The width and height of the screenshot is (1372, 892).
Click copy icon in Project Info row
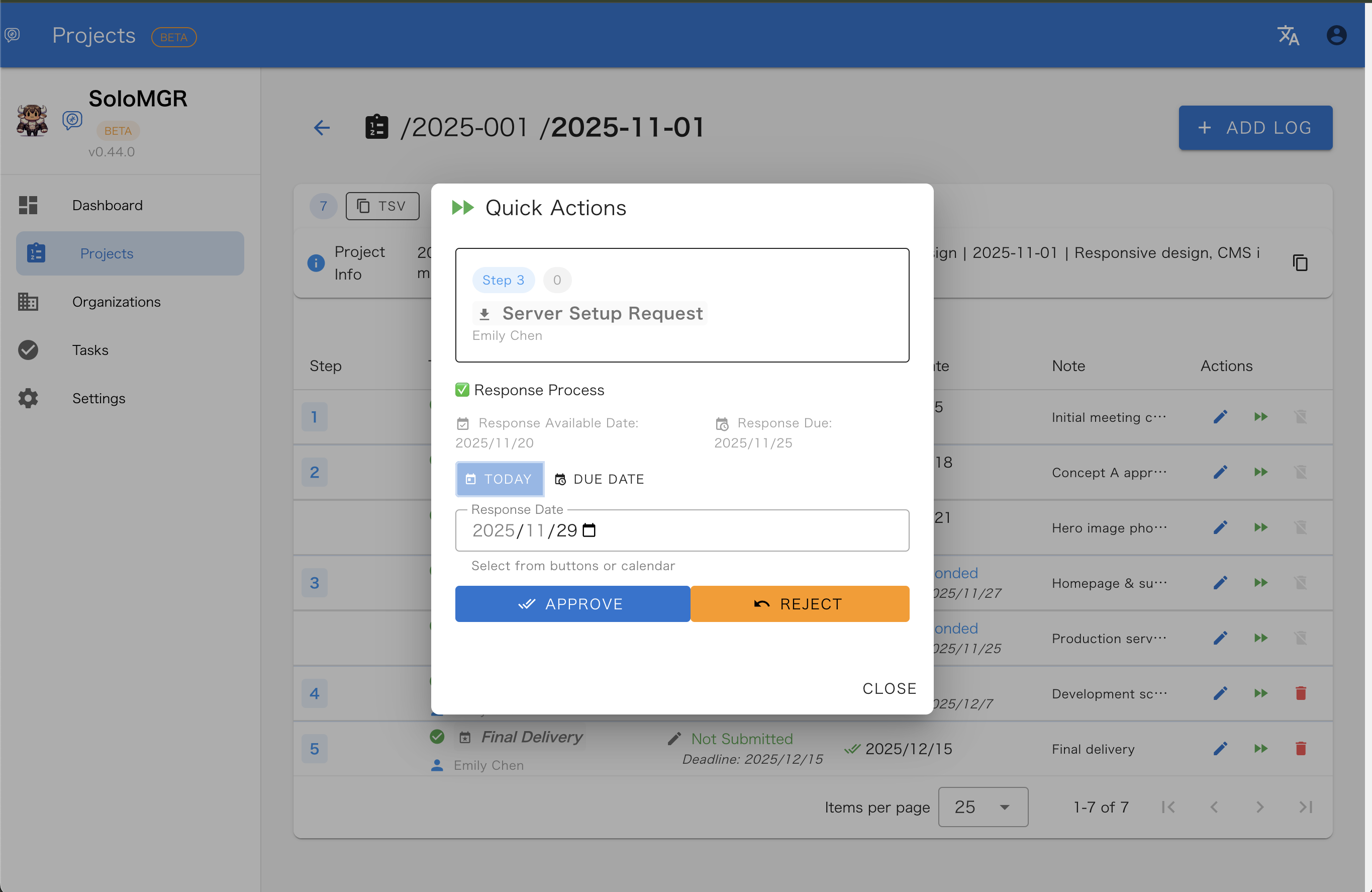pos(1300,263)
